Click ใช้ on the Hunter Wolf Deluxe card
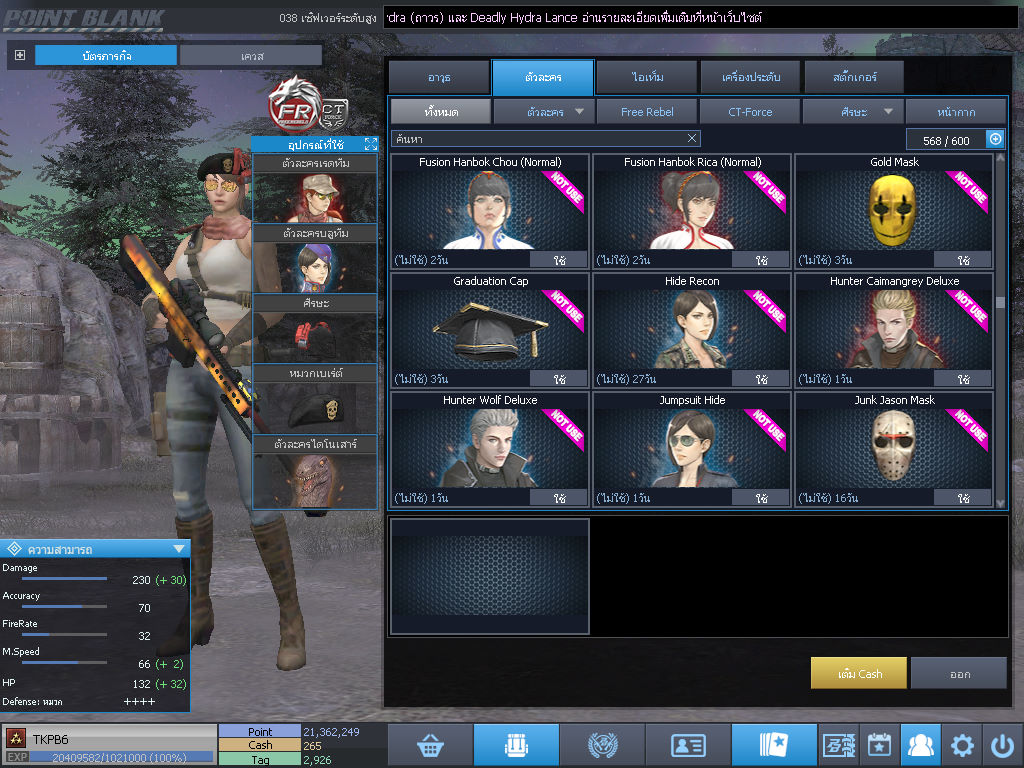Image resolution: width=1024 pixels, height=768 pixels. (x=559, y=498)
